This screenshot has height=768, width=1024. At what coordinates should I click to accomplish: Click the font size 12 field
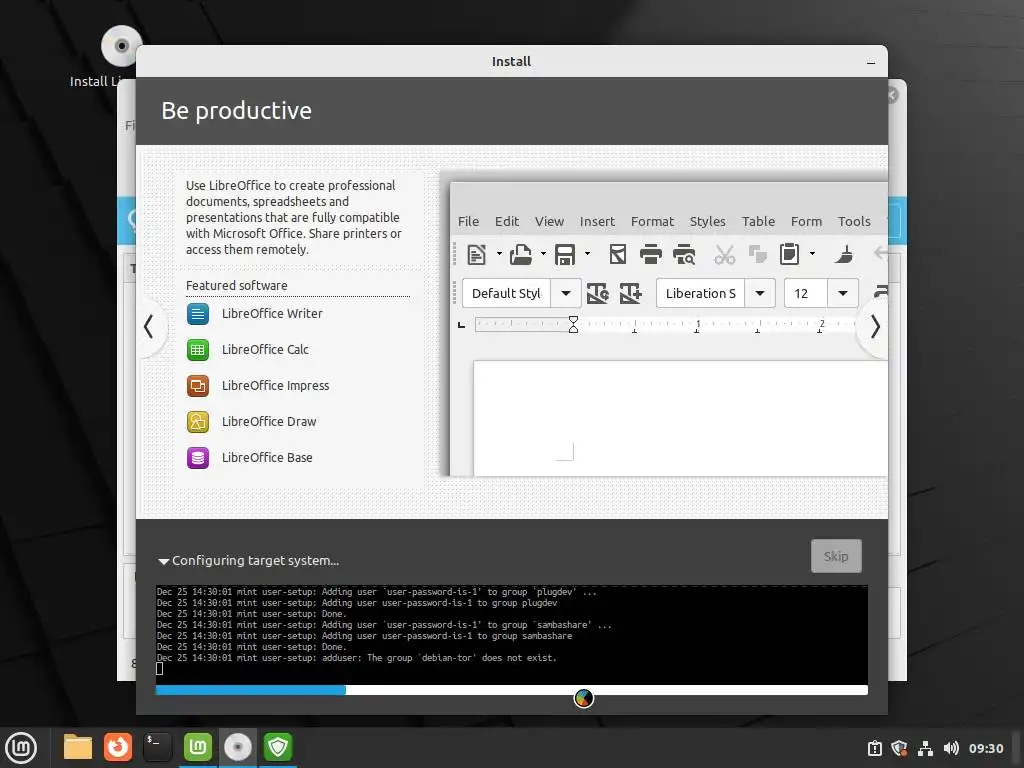coord(807,293)
